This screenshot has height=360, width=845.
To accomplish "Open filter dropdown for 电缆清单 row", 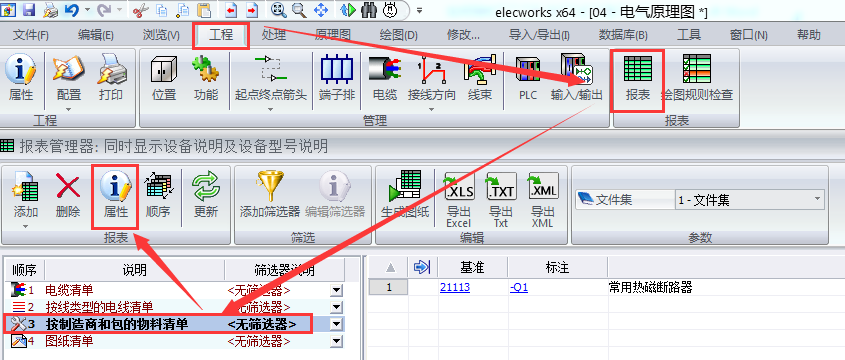I will 336,291.
